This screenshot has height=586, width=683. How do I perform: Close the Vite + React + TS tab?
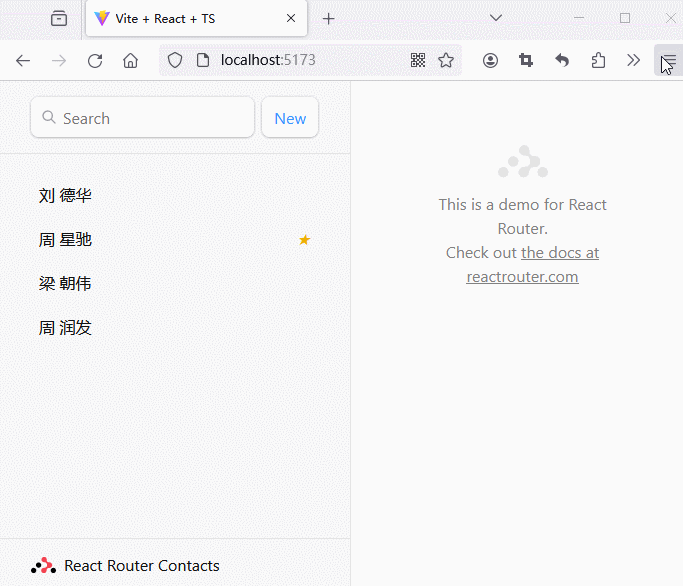point(291,19)
